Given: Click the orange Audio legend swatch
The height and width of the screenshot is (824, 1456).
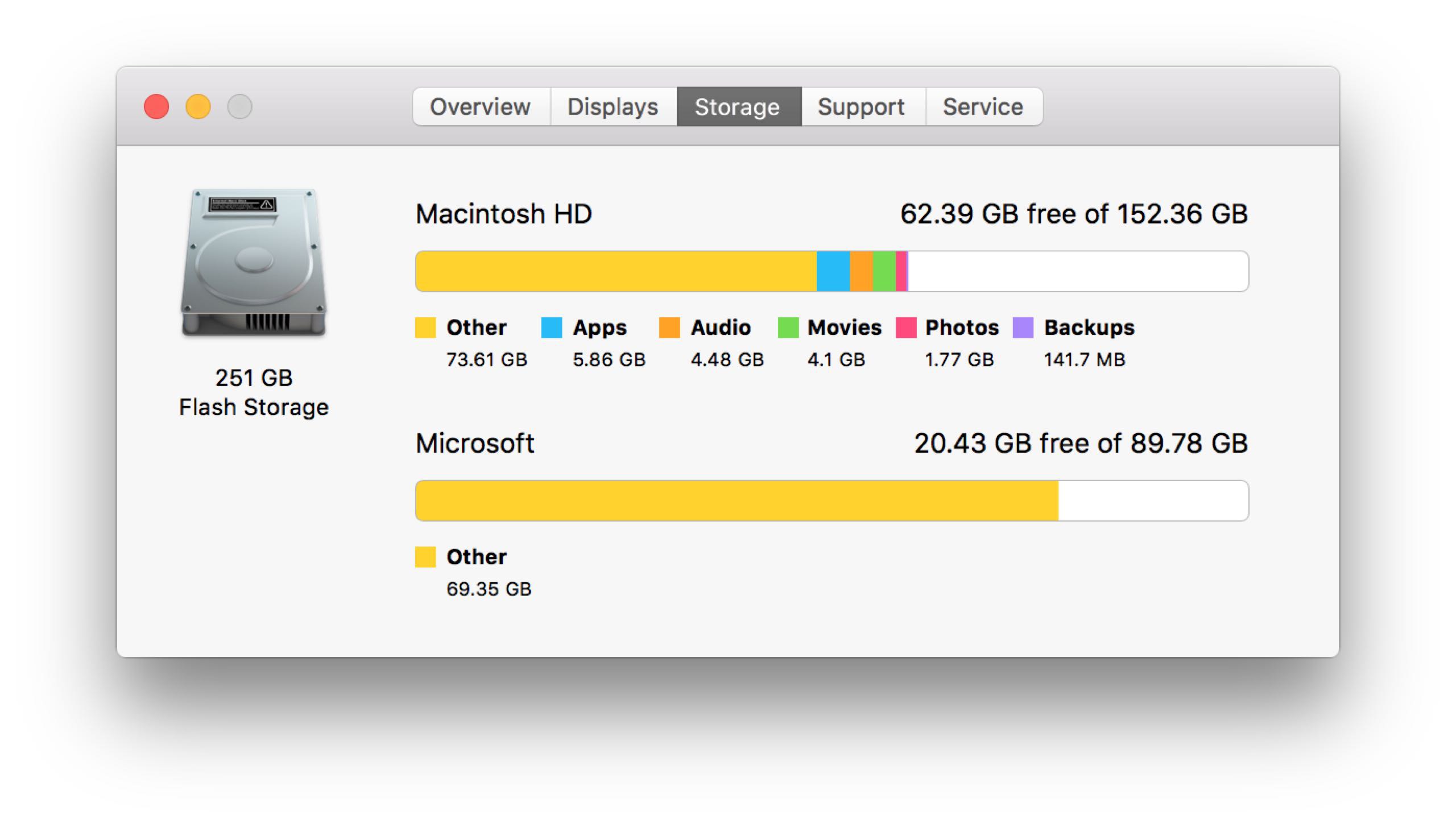Looking at the screenshot, I should pos(669,328).
